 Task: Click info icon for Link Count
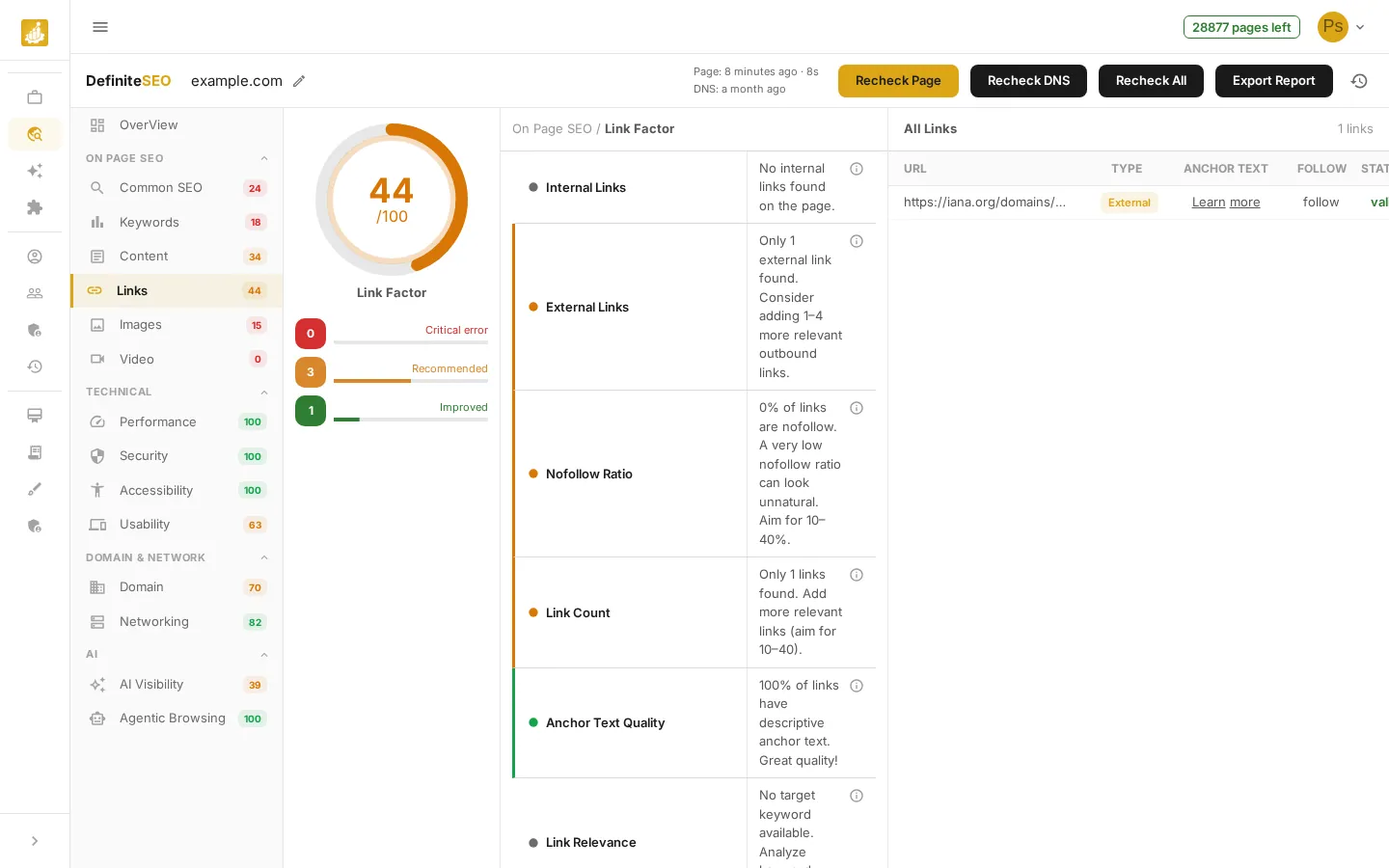click(x=857, y=575)
